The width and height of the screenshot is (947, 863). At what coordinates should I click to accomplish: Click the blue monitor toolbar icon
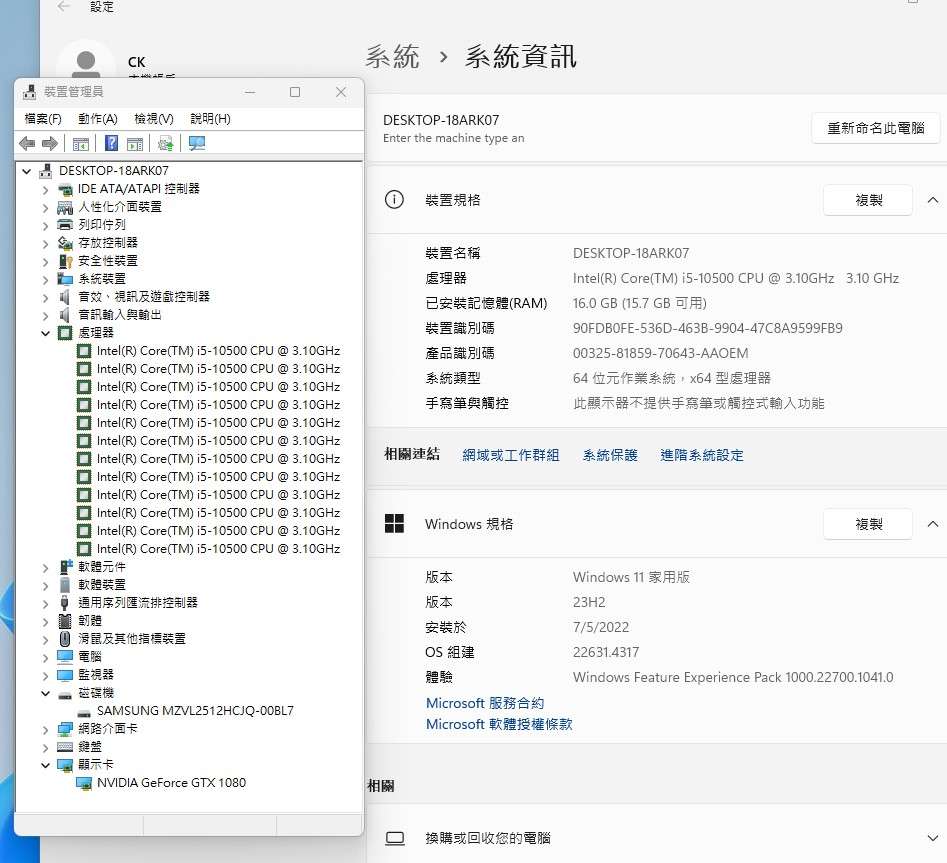coord(197,143)
